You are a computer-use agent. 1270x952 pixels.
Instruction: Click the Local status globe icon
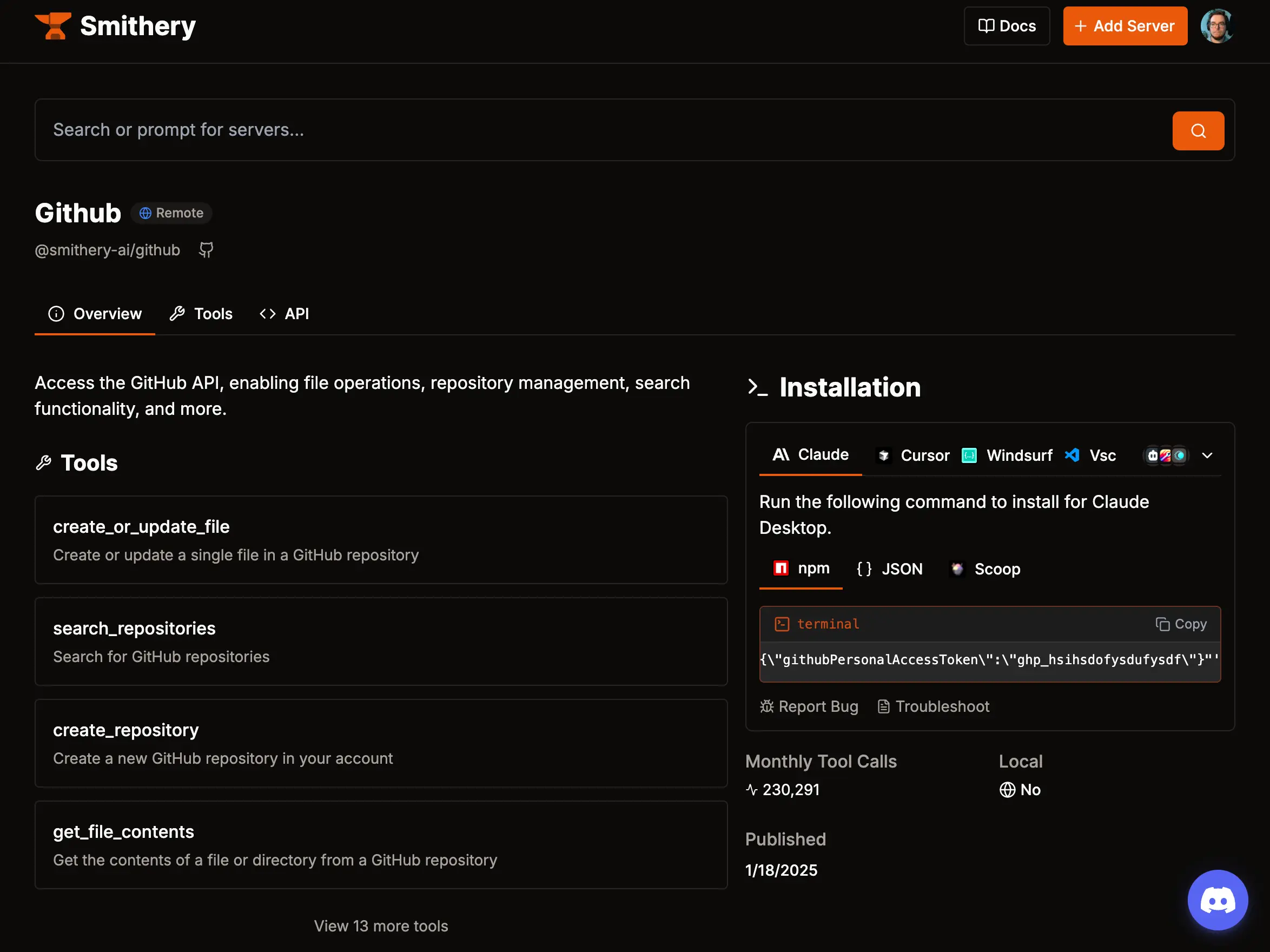coord(1007,790)
